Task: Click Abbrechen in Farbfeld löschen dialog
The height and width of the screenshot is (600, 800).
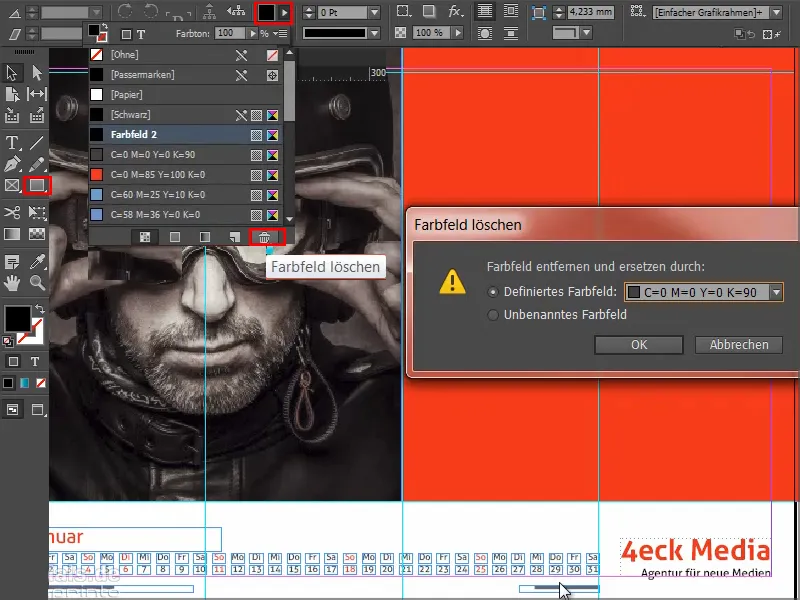Action: pyautogui.click(x=739, y=345)
